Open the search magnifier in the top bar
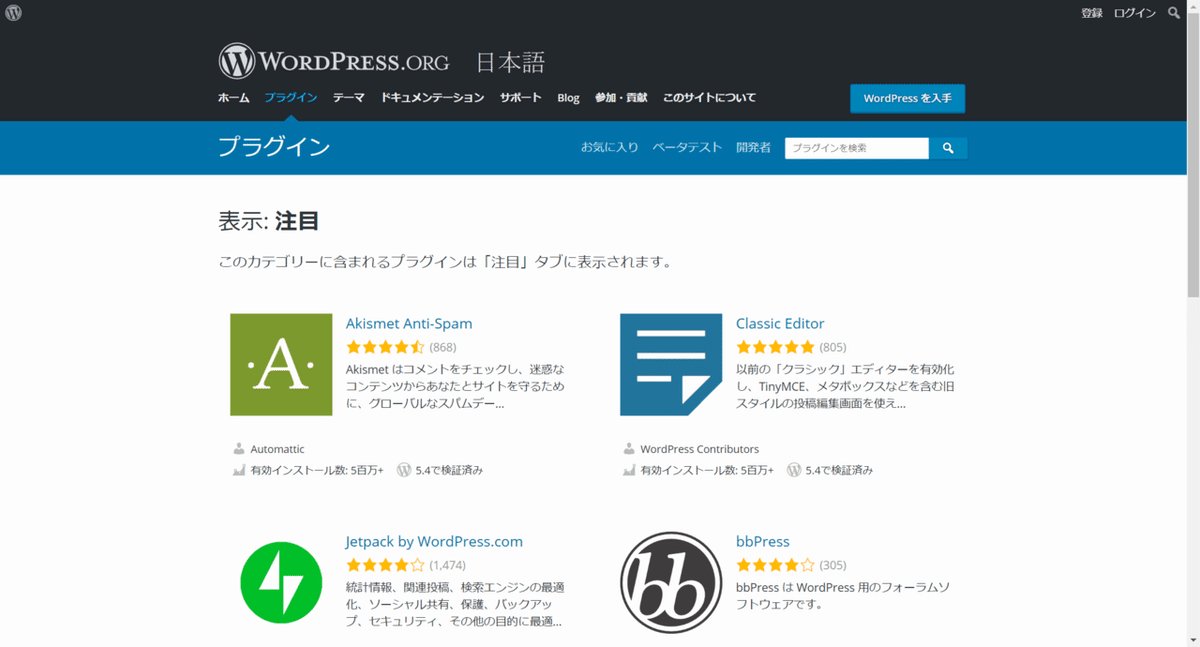Screen dimensions: 1200x647 click(1174, 13)
